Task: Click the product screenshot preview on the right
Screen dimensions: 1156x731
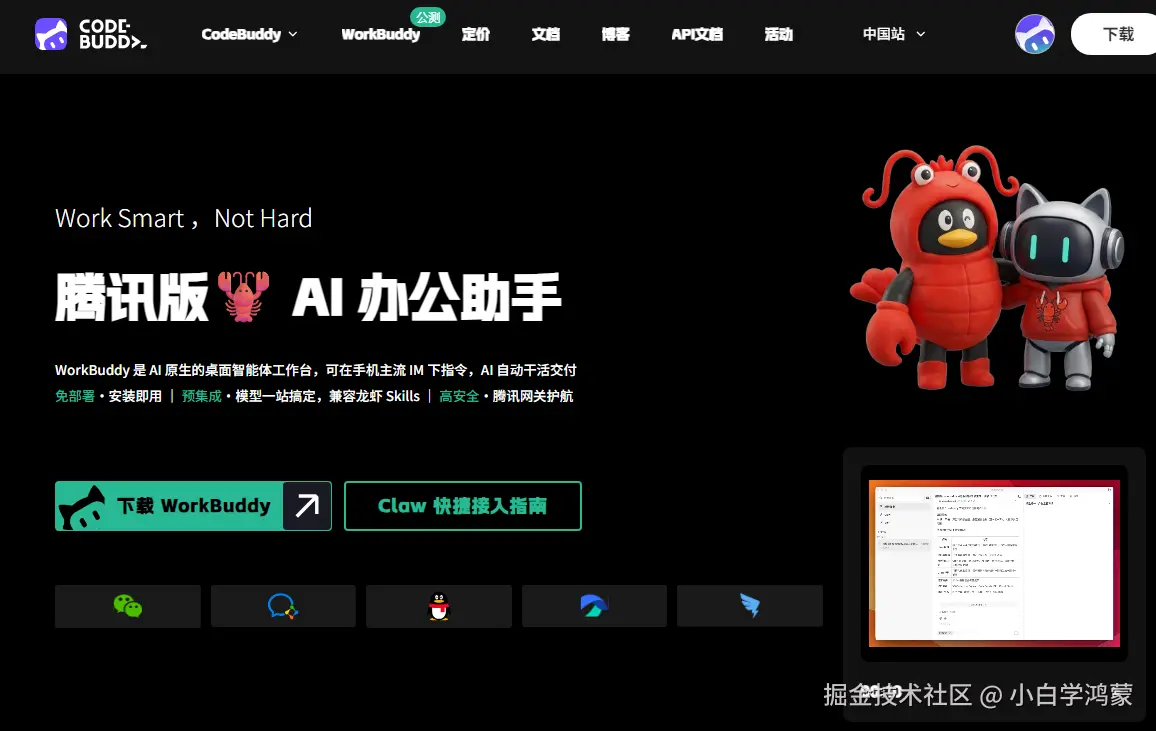Action: pos(994,565)
